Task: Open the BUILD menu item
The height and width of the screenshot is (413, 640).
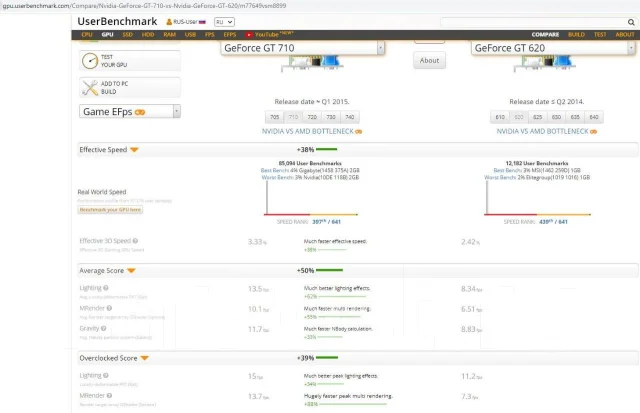Action: (576, 35)
